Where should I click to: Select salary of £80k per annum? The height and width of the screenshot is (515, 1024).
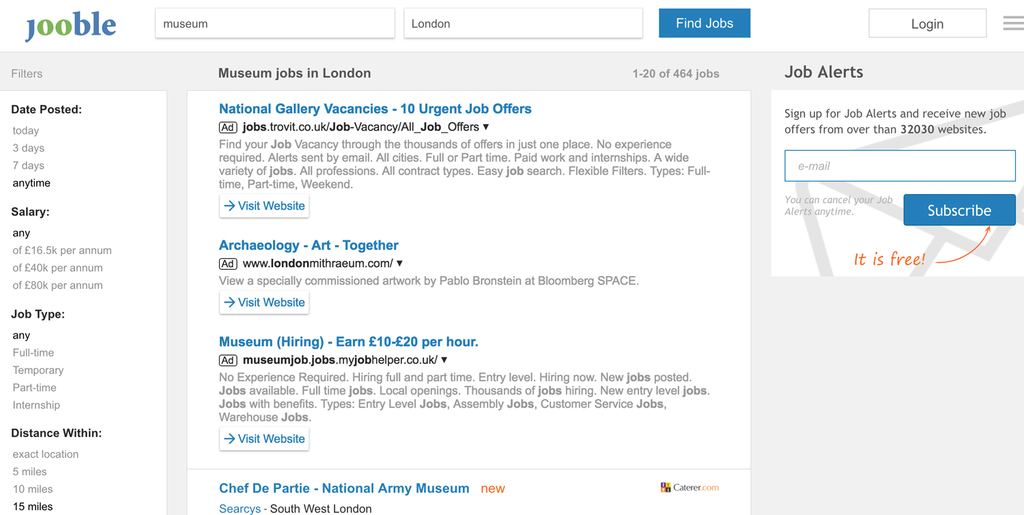pyautogui.click(x=57, y=285)
